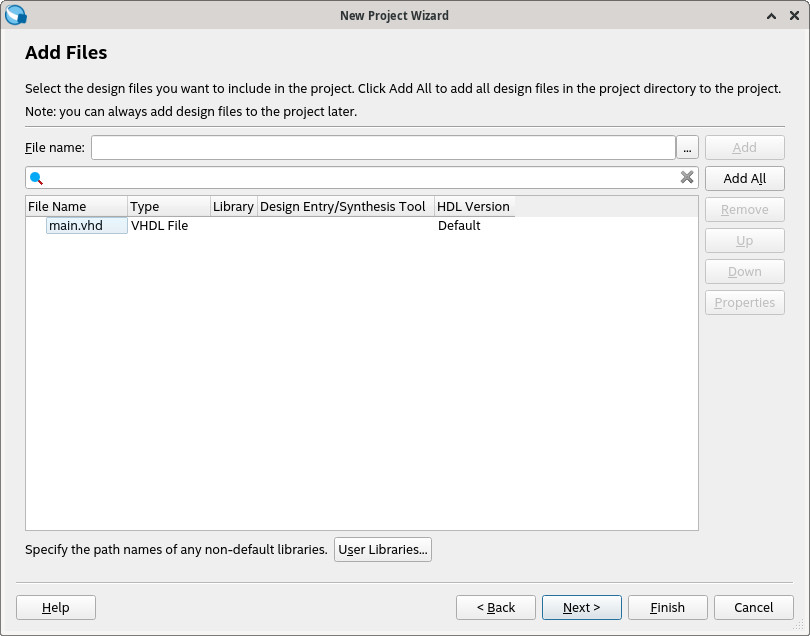Open file browser with the ellipsis button

tap(687, 148)
